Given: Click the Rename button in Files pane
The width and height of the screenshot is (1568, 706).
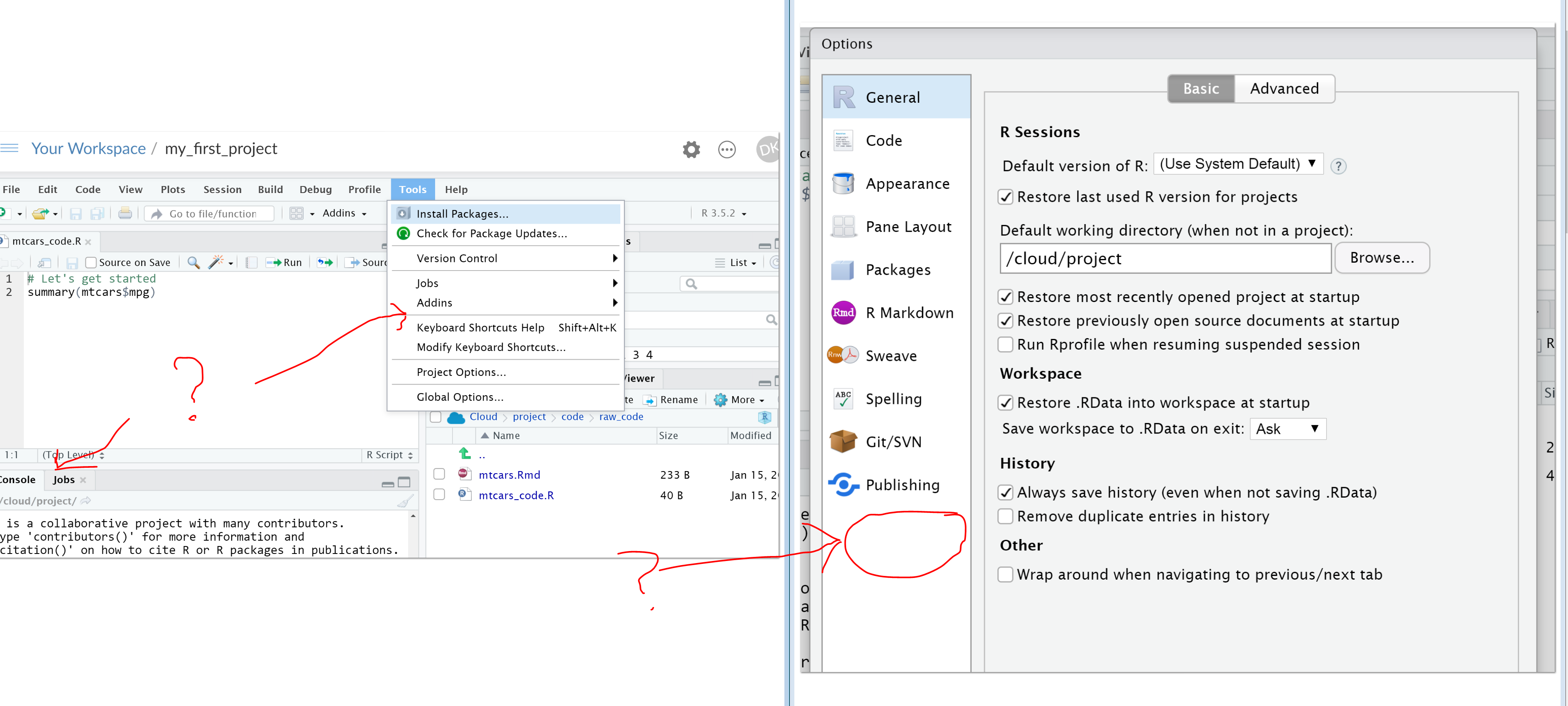Looking at the screenshot, I should point(671,399).
